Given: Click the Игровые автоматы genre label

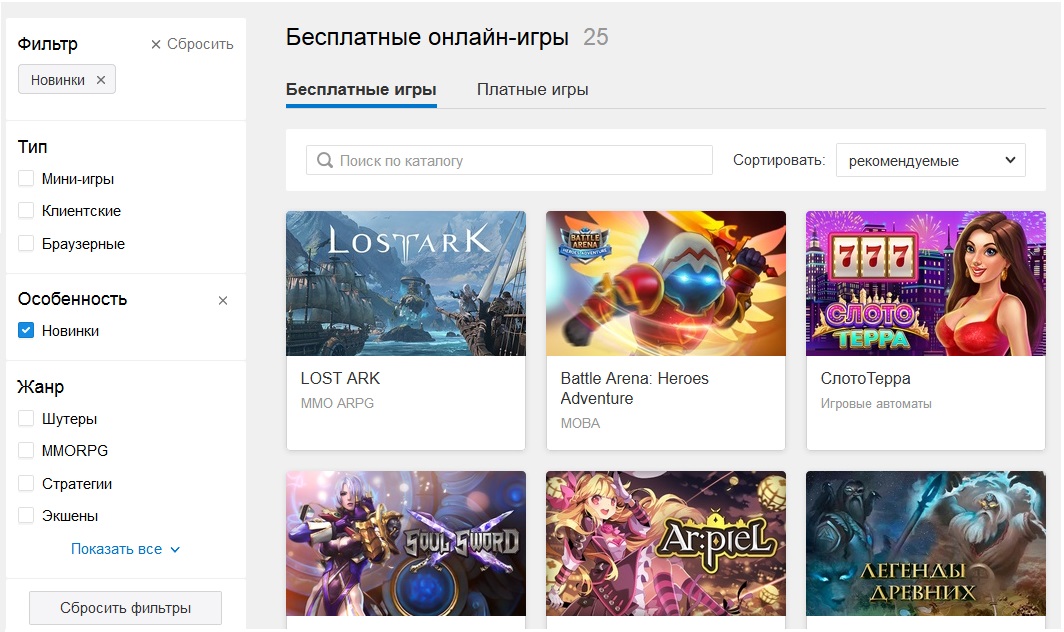Looking at the screenshot, I should [876, 404].
